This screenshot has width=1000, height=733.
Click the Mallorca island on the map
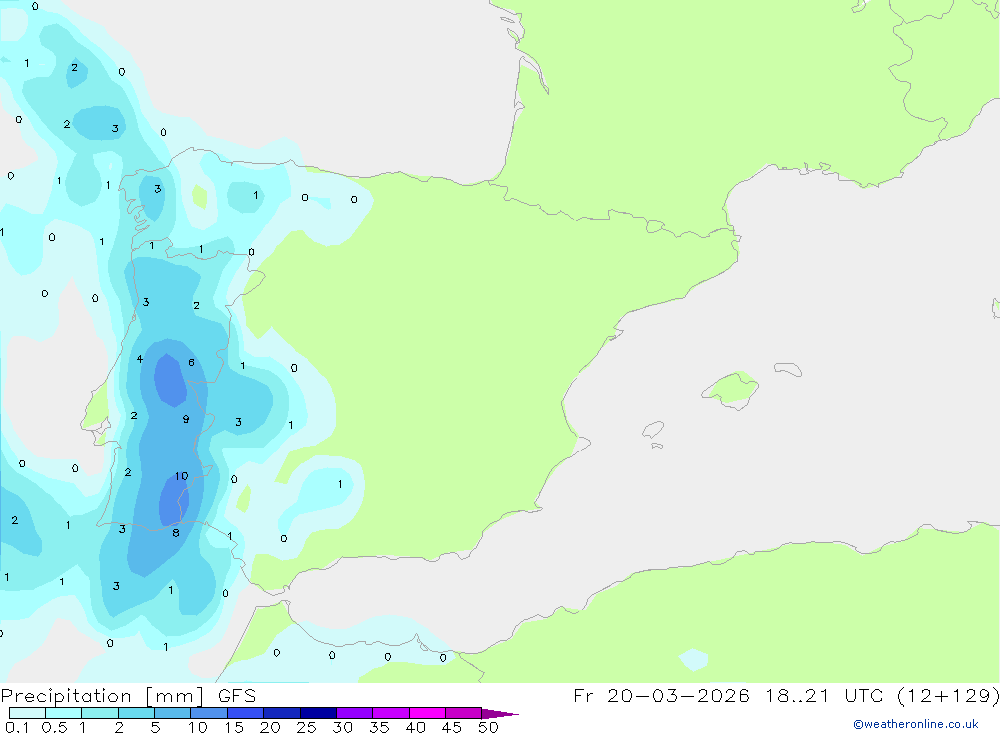pyautogui.click(x=731, y=389)
